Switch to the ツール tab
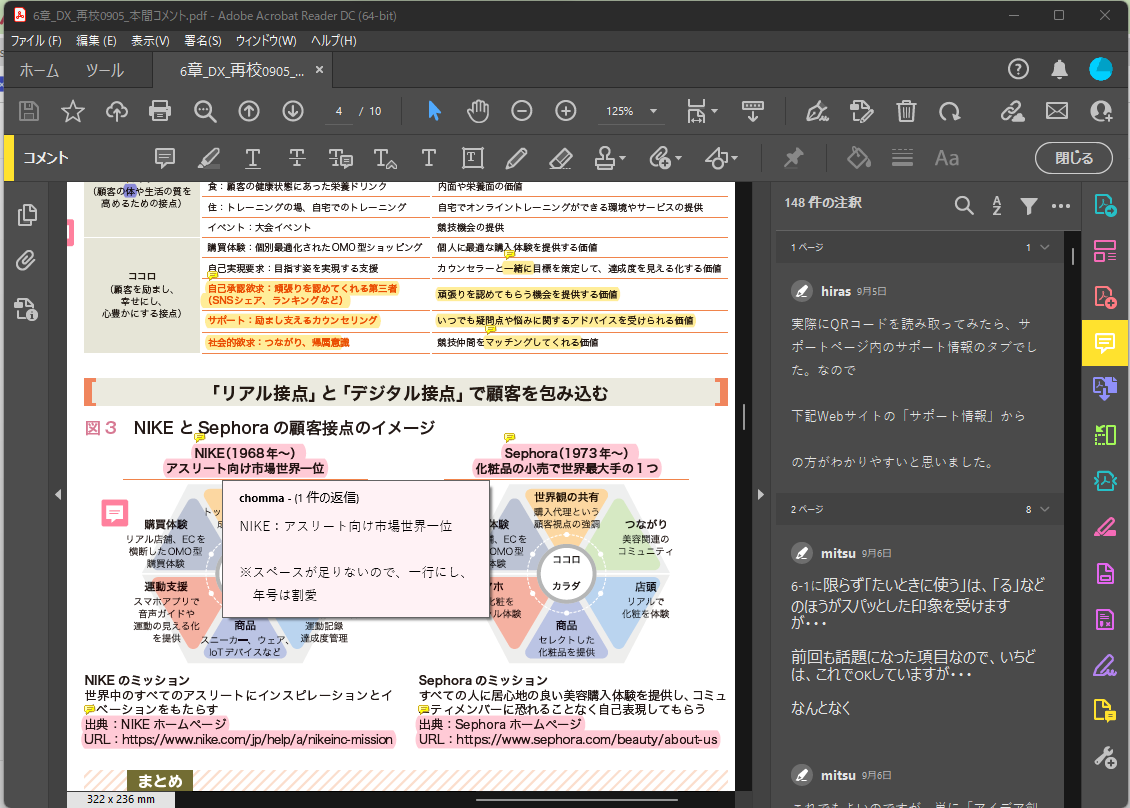 (104, 70)
